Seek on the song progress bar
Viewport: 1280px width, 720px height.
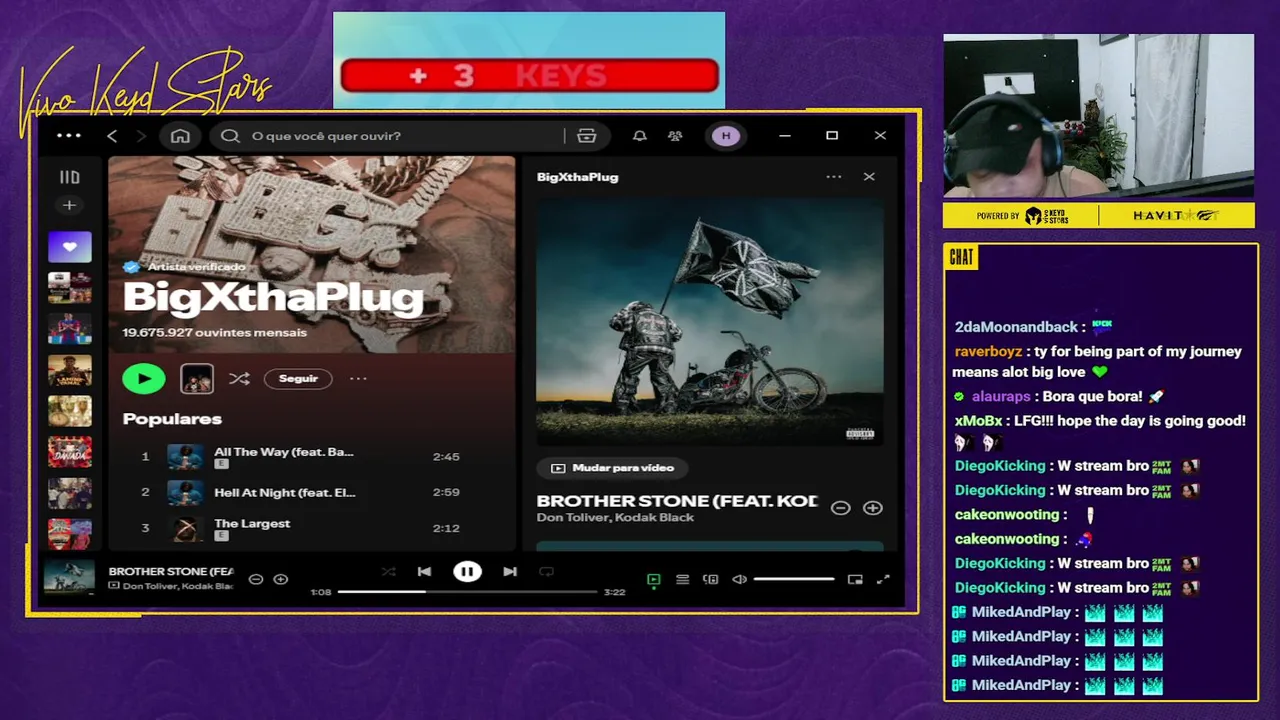(467, 592)
